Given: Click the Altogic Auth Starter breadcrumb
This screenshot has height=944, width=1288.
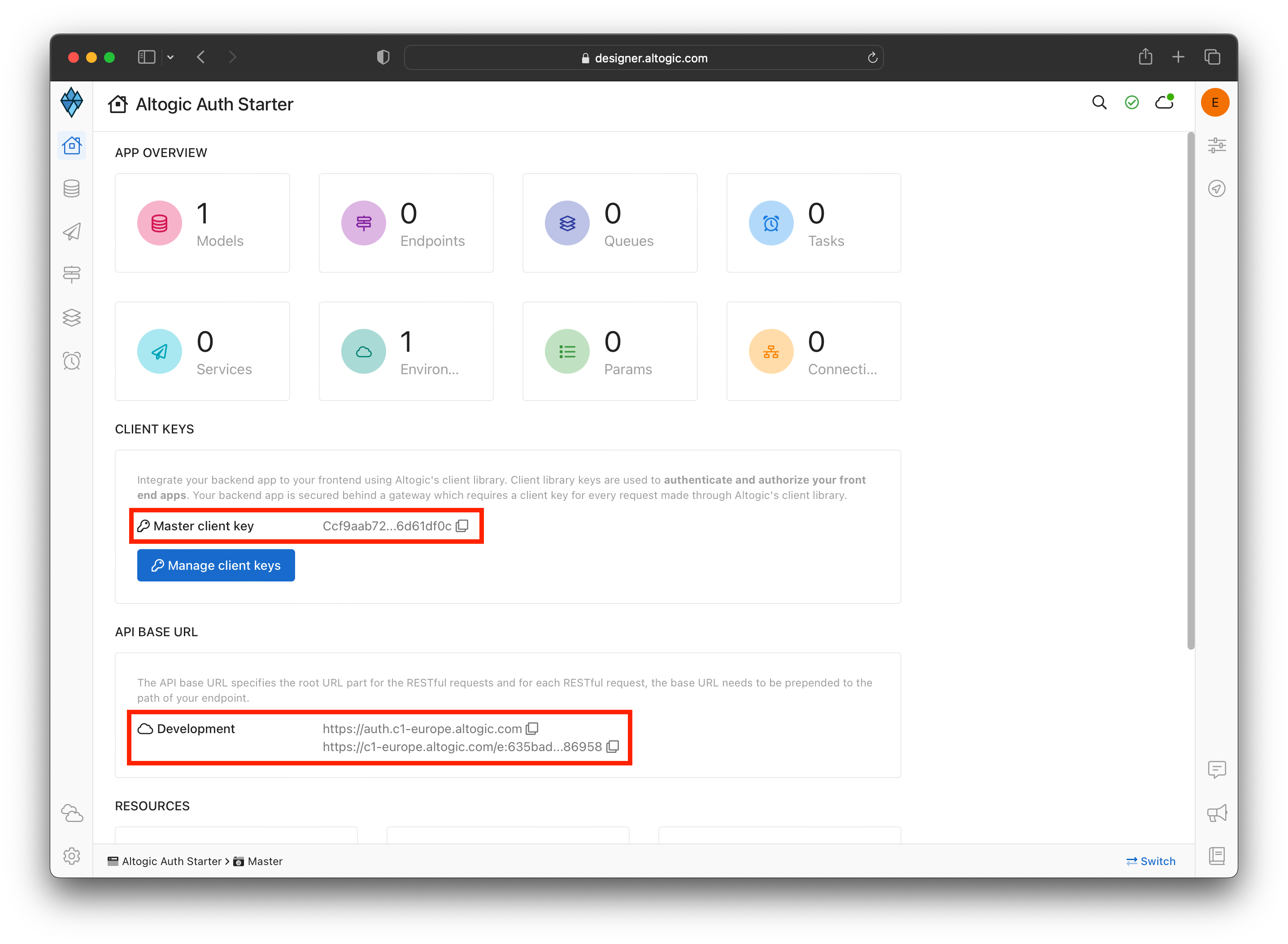Looking at the screenshot, I should [171, 861].
